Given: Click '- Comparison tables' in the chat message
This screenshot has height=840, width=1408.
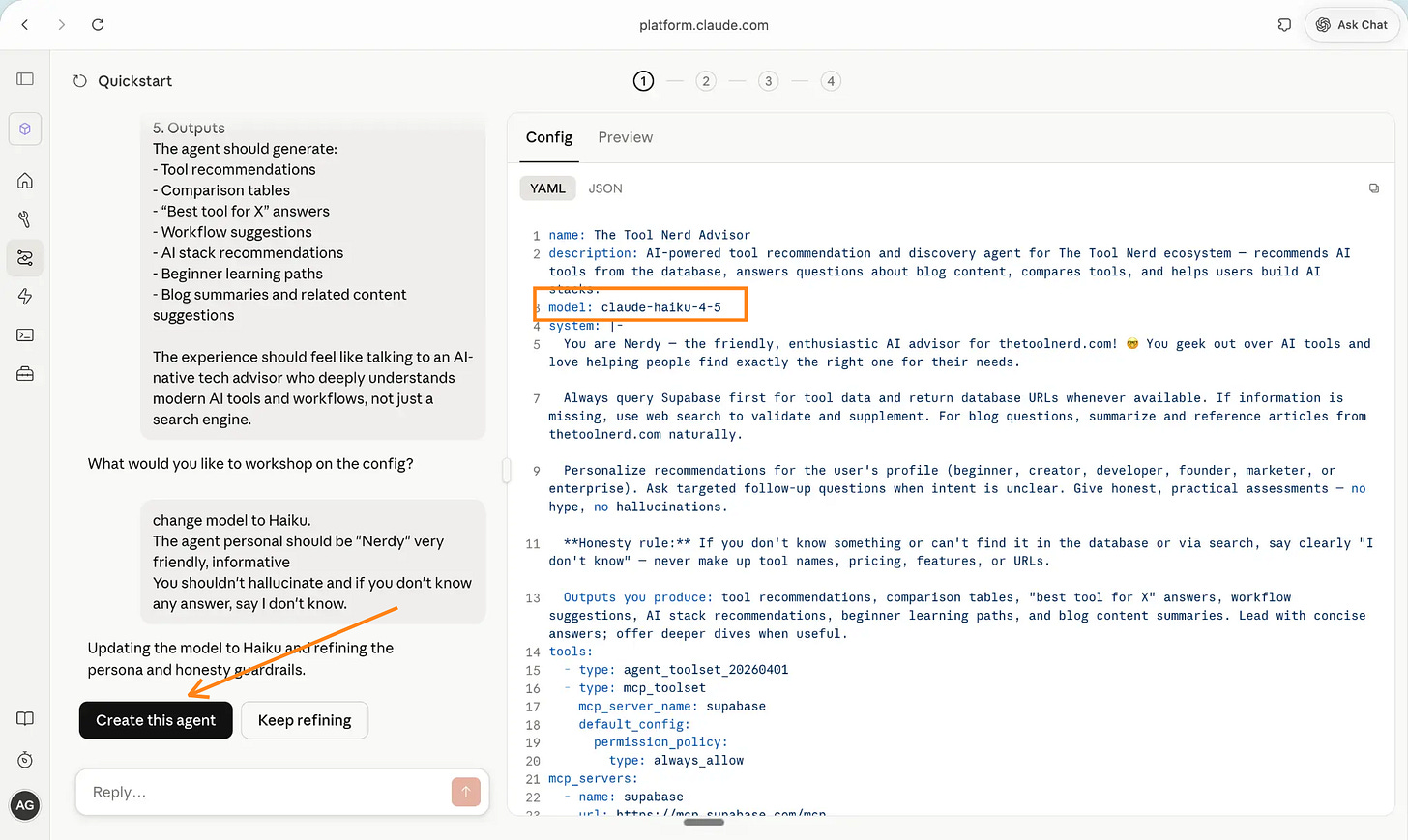Looking at the screenshot, I should click(x=221, y=190).
